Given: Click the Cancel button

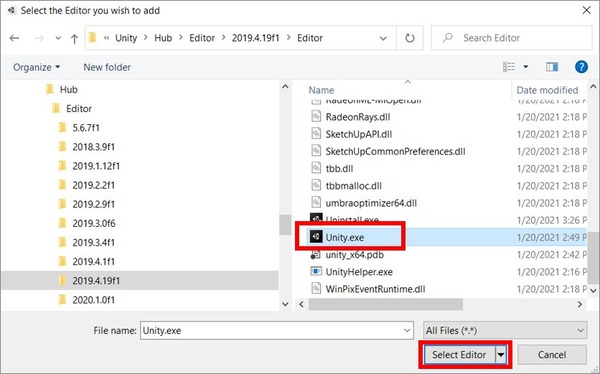Looking at the screenshot, I should (552, 355).
